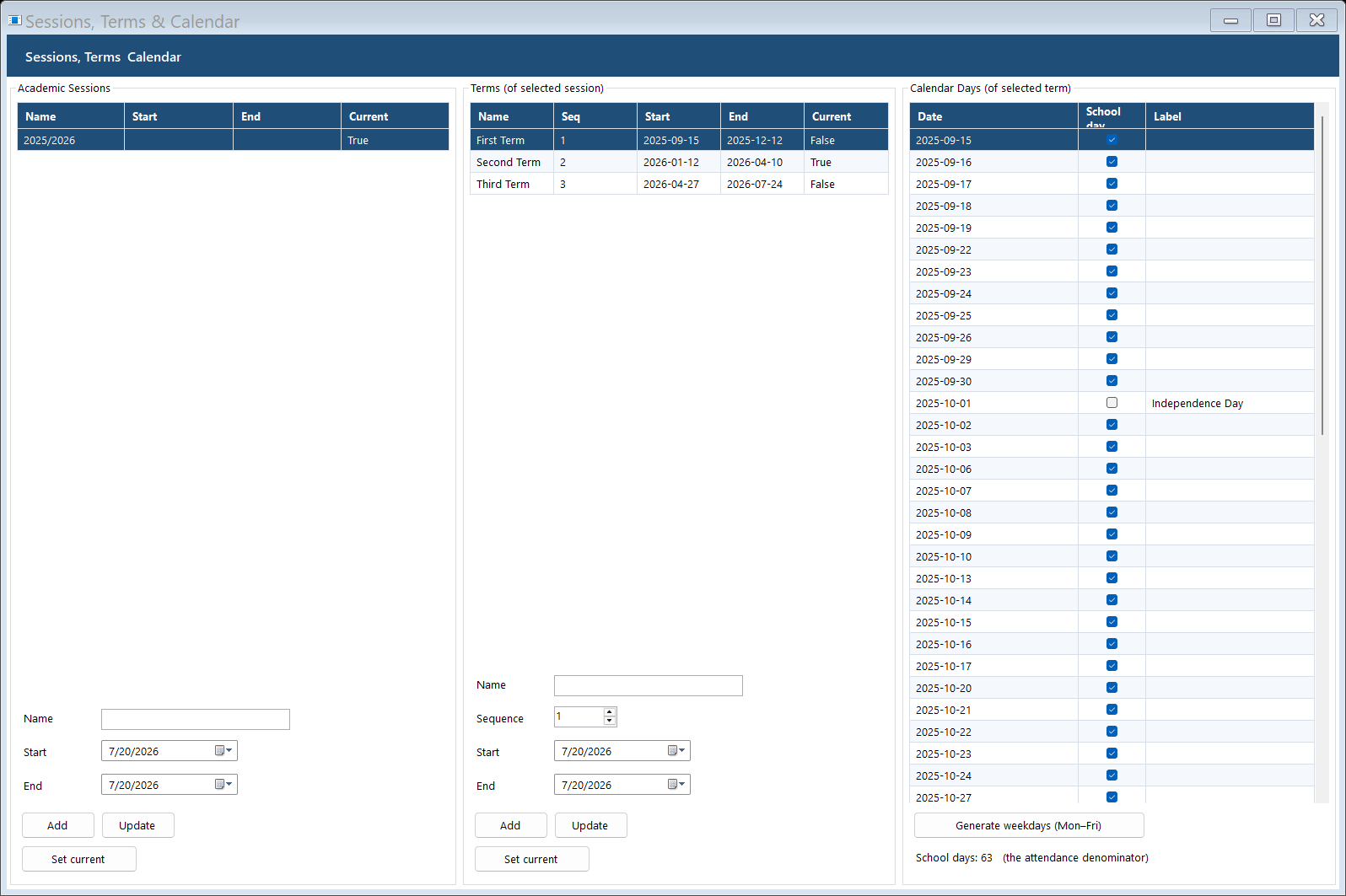Sort sessions by Current column header

tap(395, 116)
